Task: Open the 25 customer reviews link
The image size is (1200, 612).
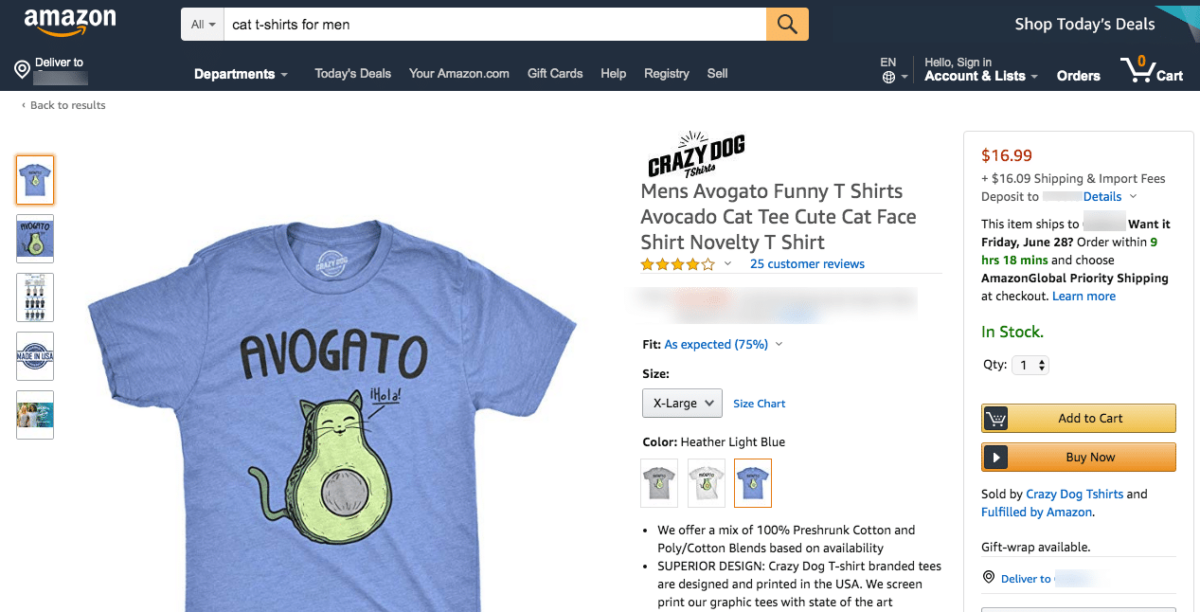Action: tap(807, 264)
